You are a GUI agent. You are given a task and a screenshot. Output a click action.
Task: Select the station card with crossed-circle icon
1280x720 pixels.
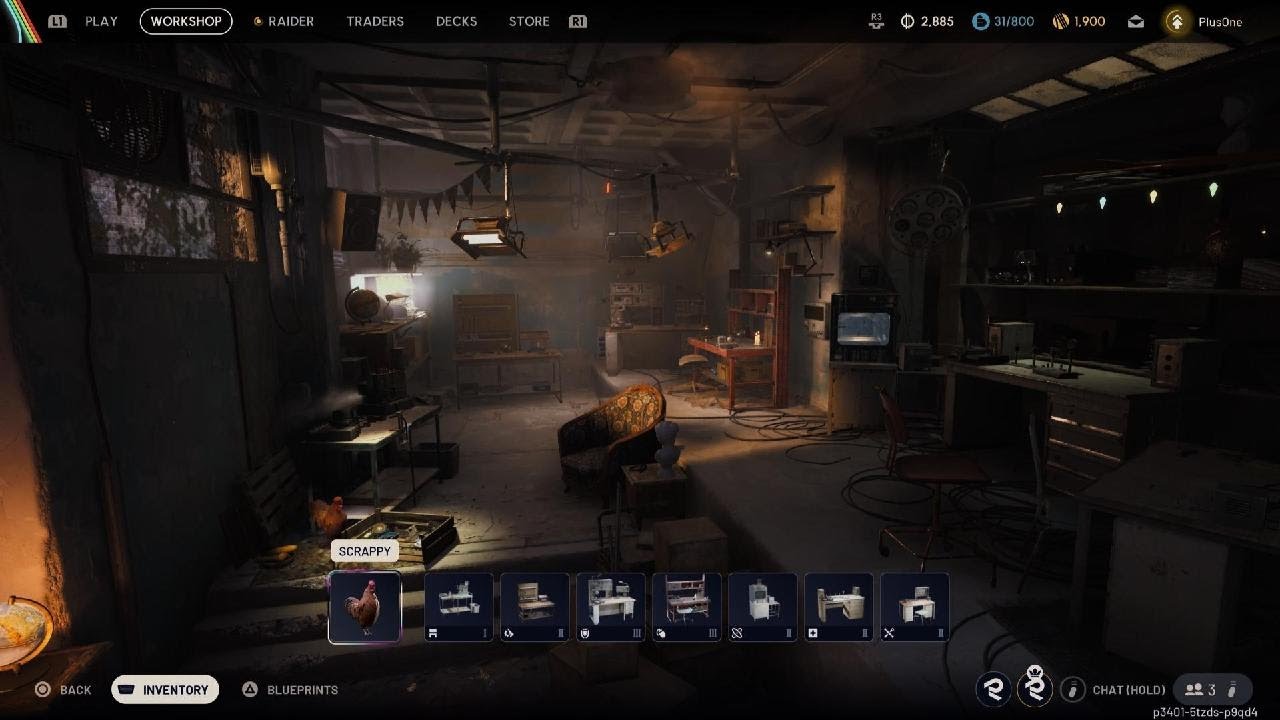763,607
